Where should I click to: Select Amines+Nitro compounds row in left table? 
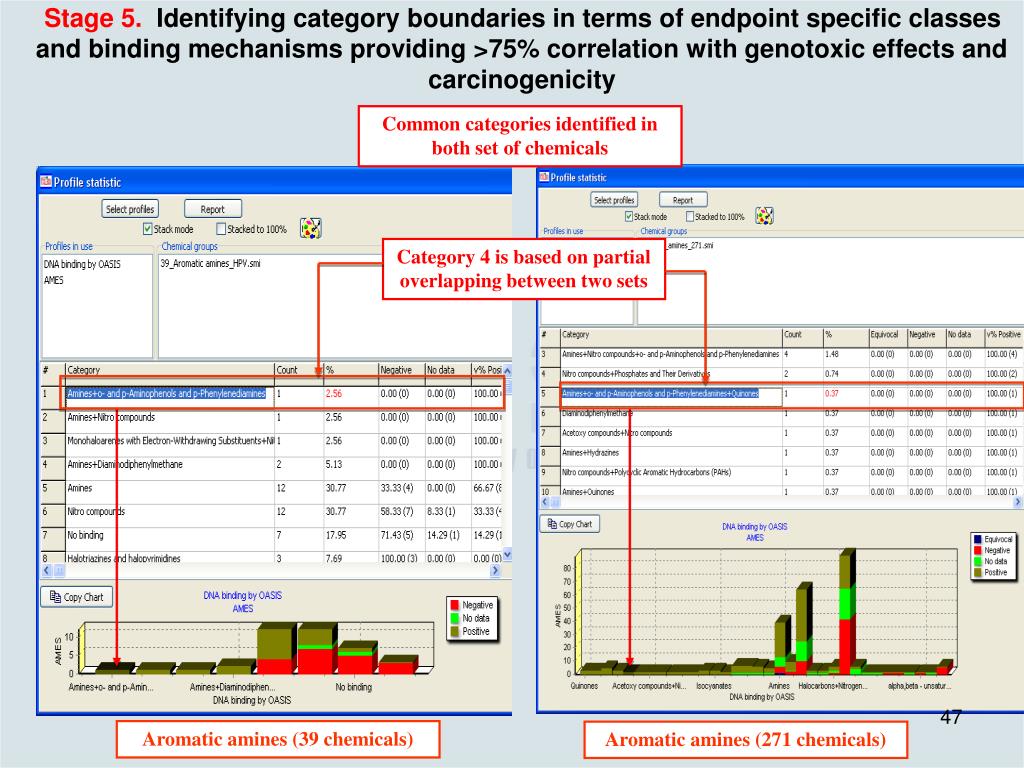click(x=271, y=417)
